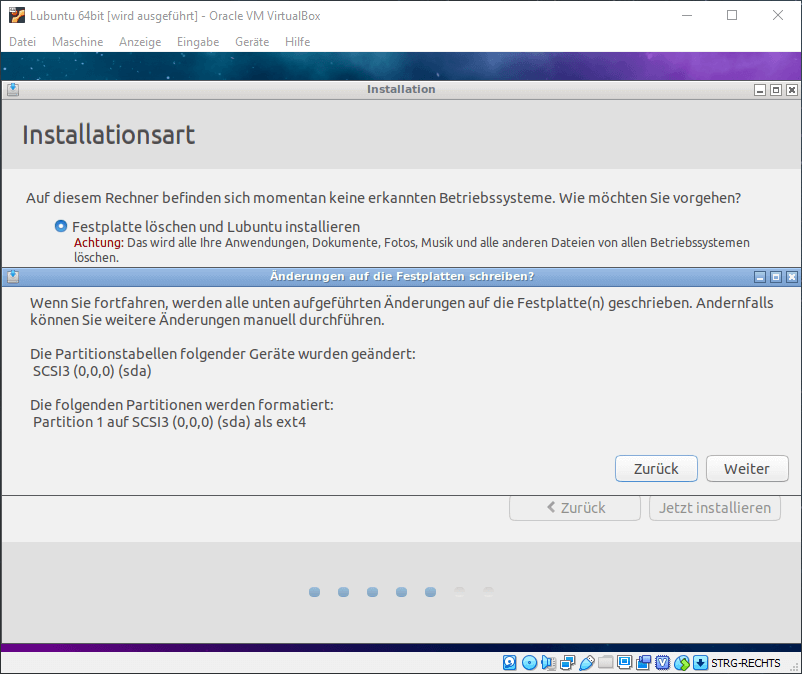Click the greyed Zurück button with arrow

click(575, 508)
